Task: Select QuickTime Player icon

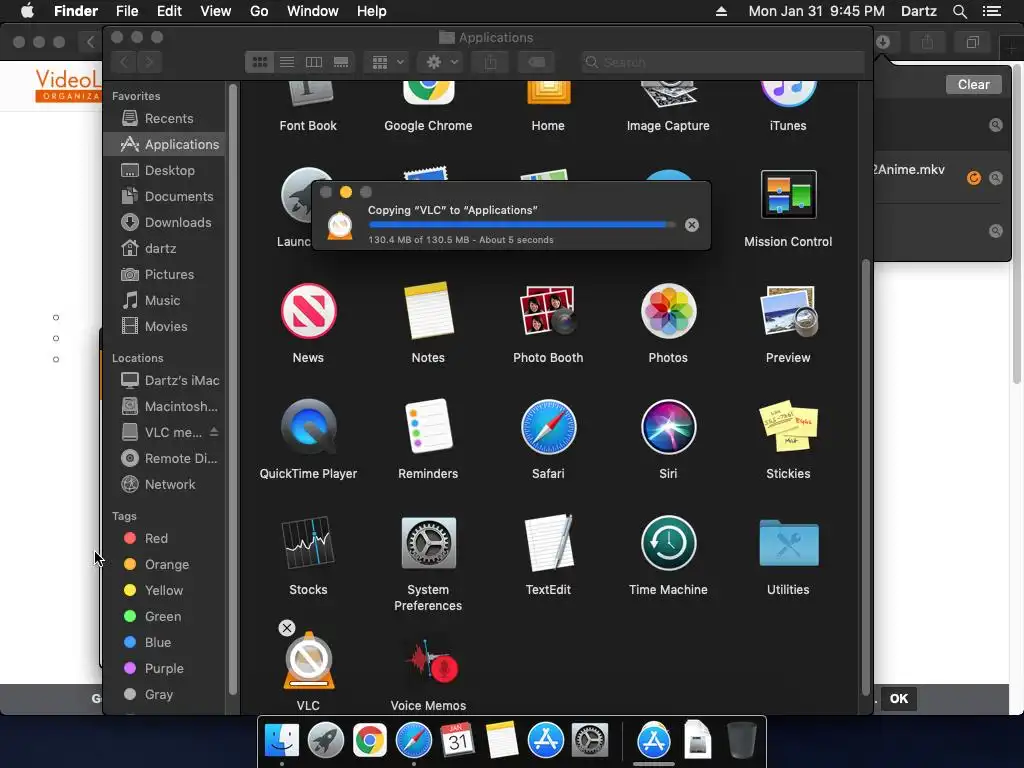Action: pos(308,427)
